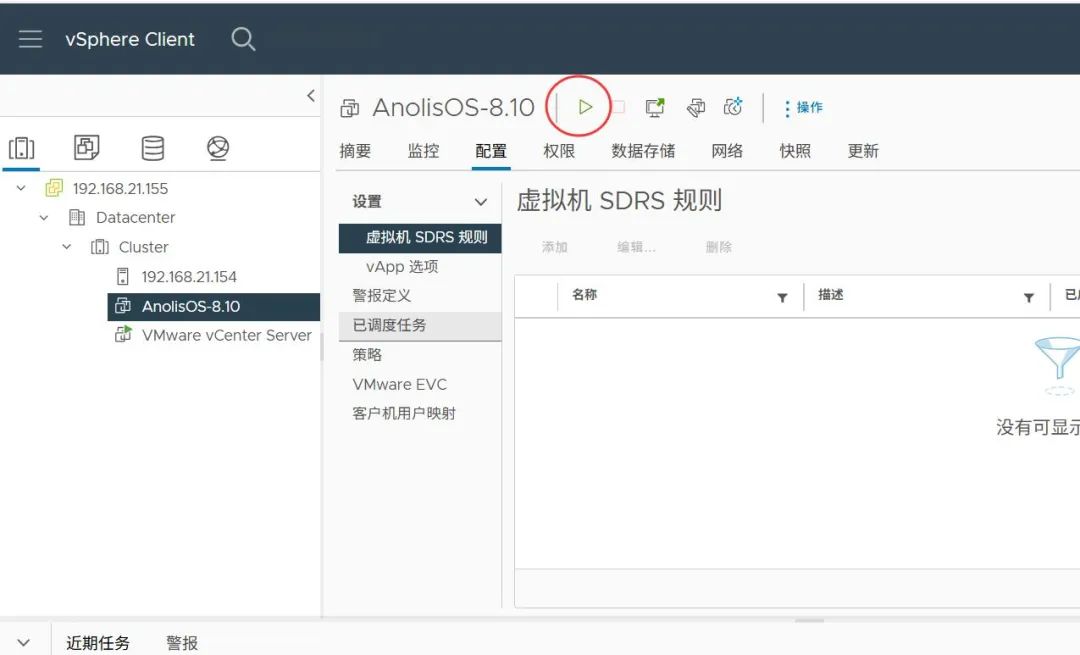Open the 近期任务 bottom tab
Screen dimensions: 1080x655
pyautogui.click(x=98, y=643)
